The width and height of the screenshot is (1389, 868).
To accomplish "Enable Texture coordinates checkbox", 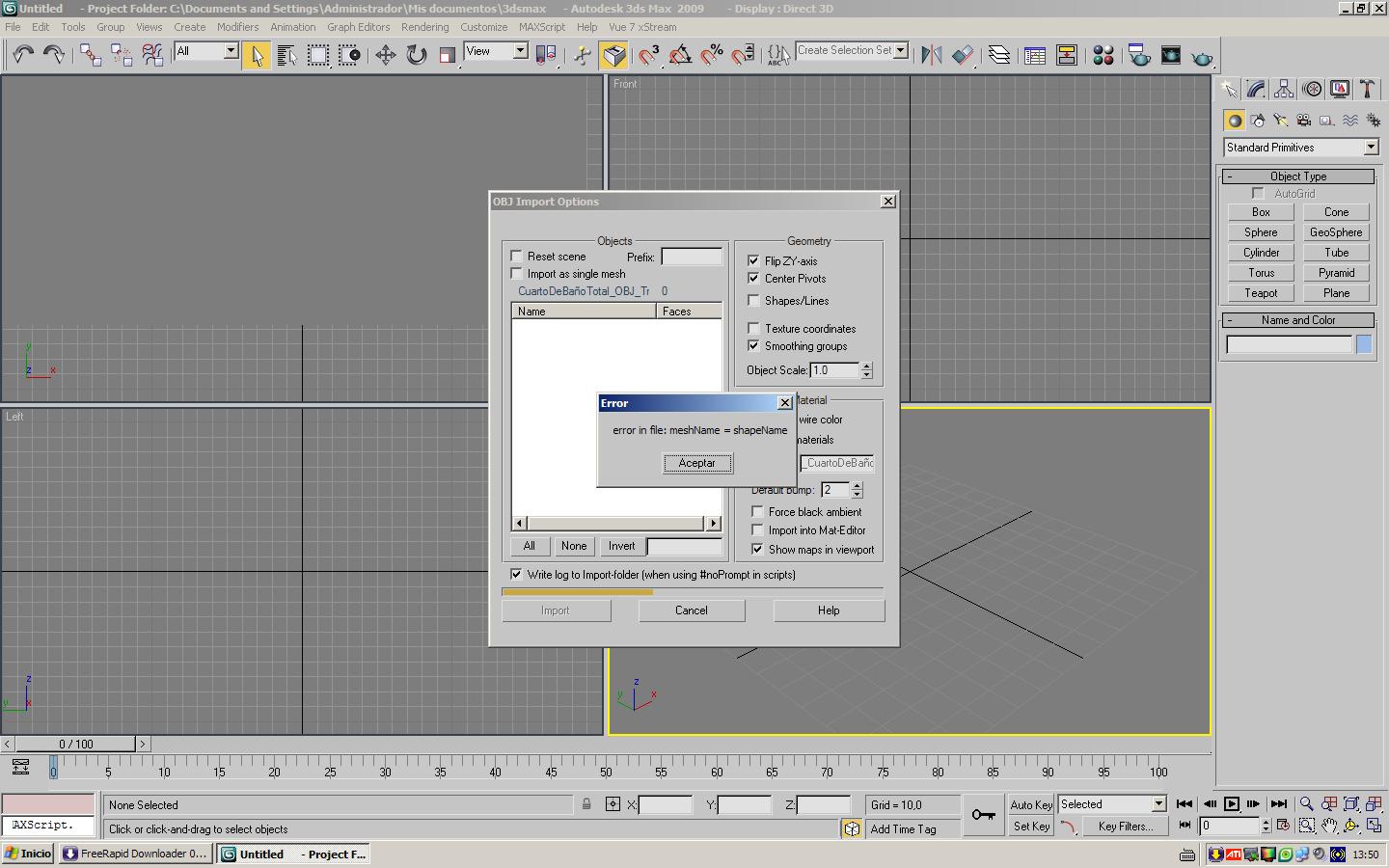I will tap(753, 329).
